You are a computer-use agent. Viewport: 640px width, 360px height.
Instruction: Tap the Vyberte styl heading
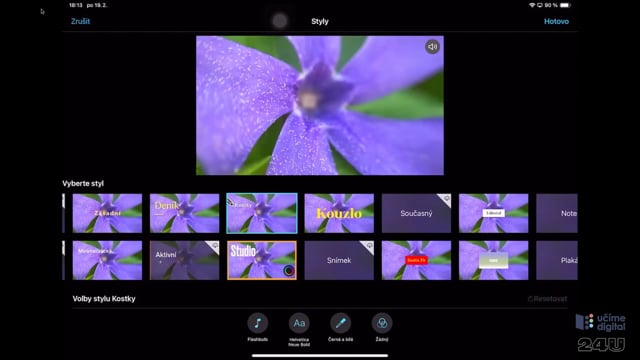83,183
